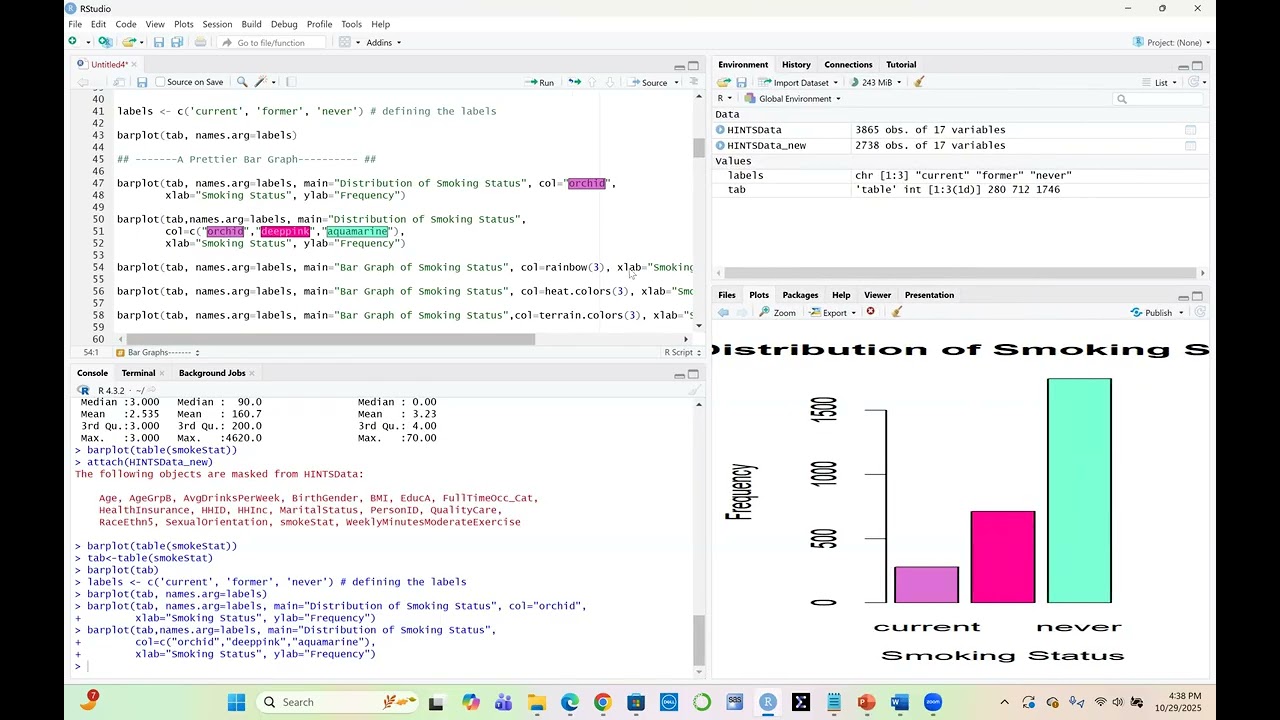Open the Session menu
The width and height of the screenshot is (1280, 720).
tap(217, 24)
